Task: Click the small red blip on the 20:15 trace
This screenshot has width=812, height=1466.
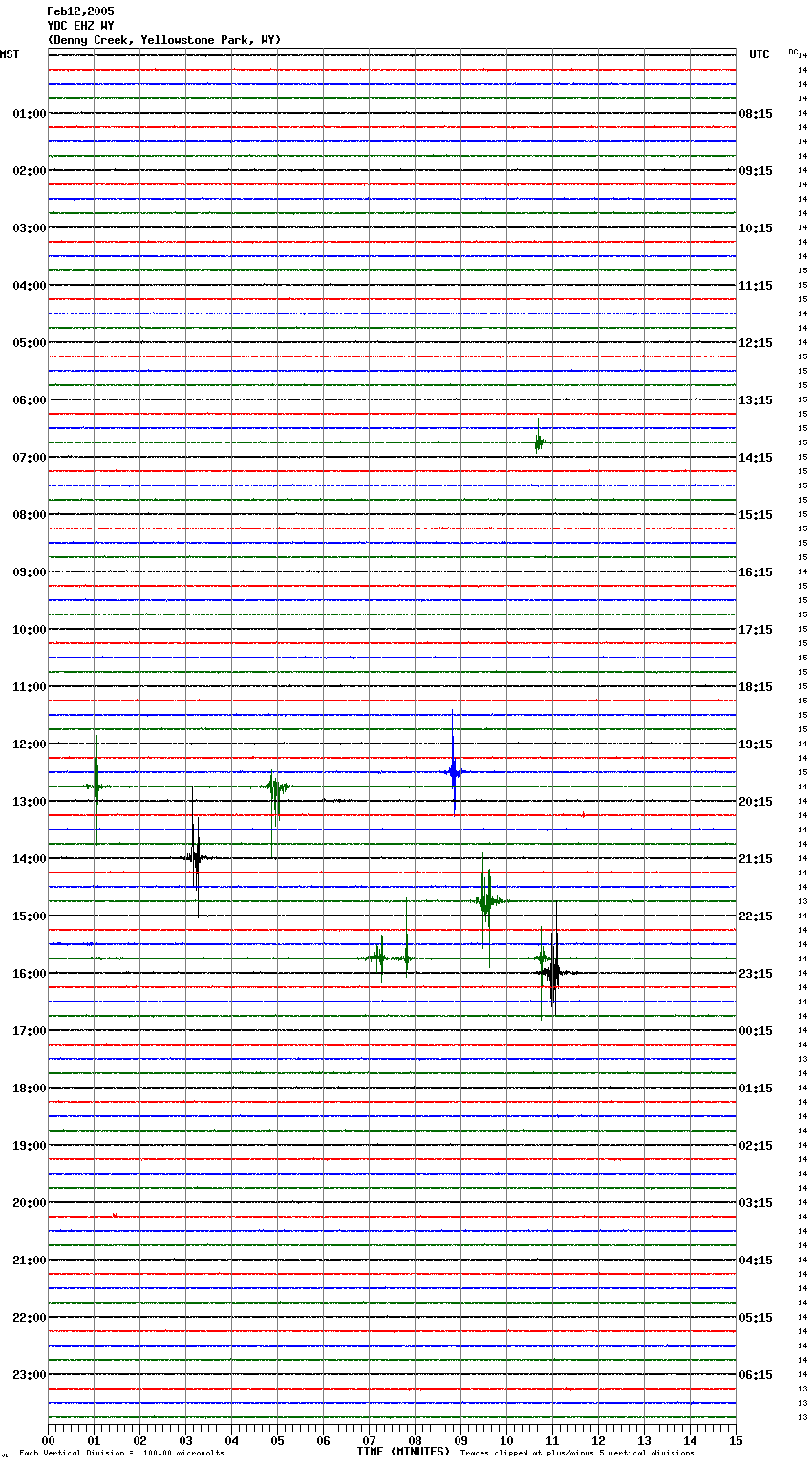Action: point(115,1216)
